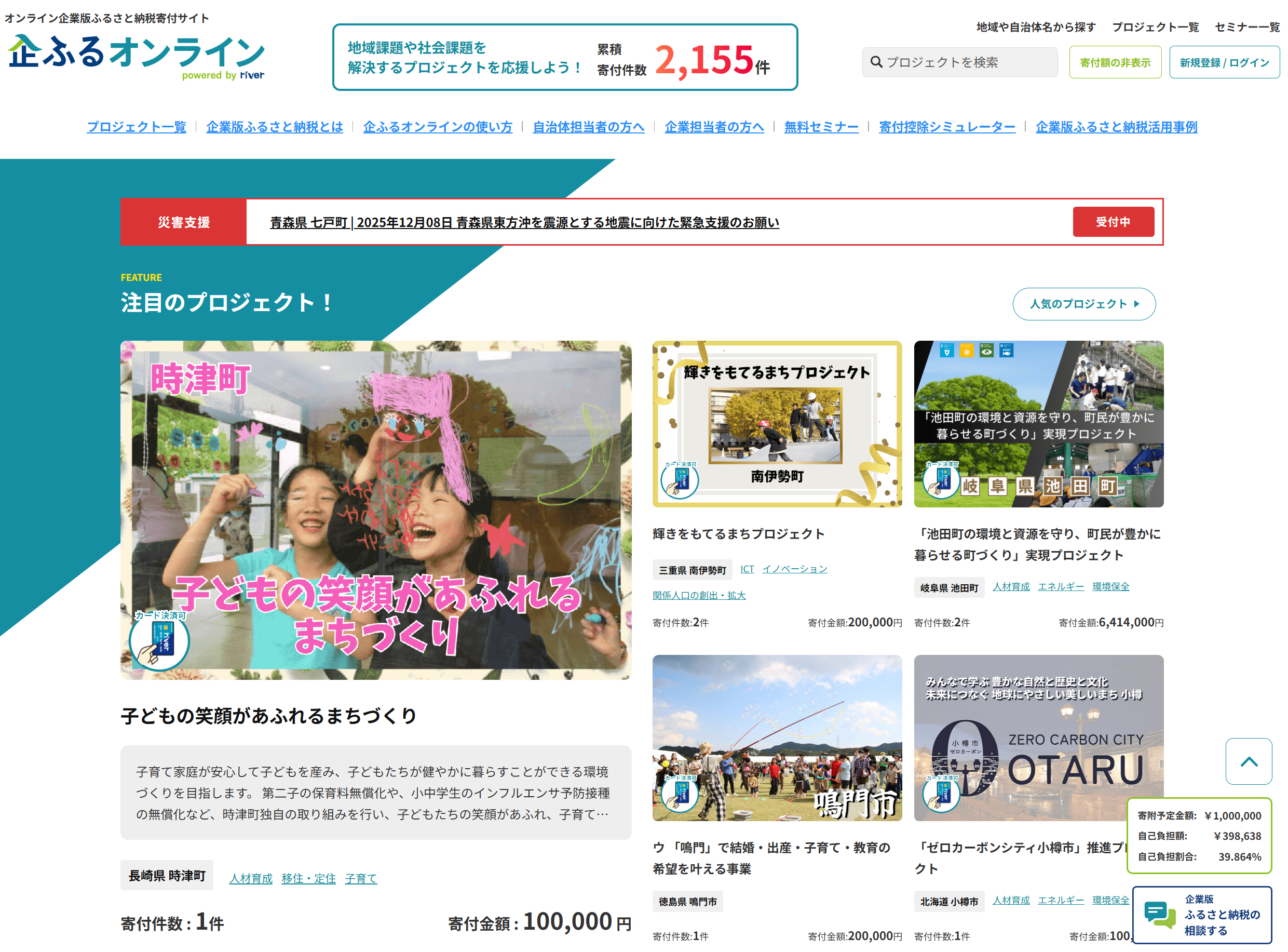Open 地域や自治体名から探す in top menu

1035,27
